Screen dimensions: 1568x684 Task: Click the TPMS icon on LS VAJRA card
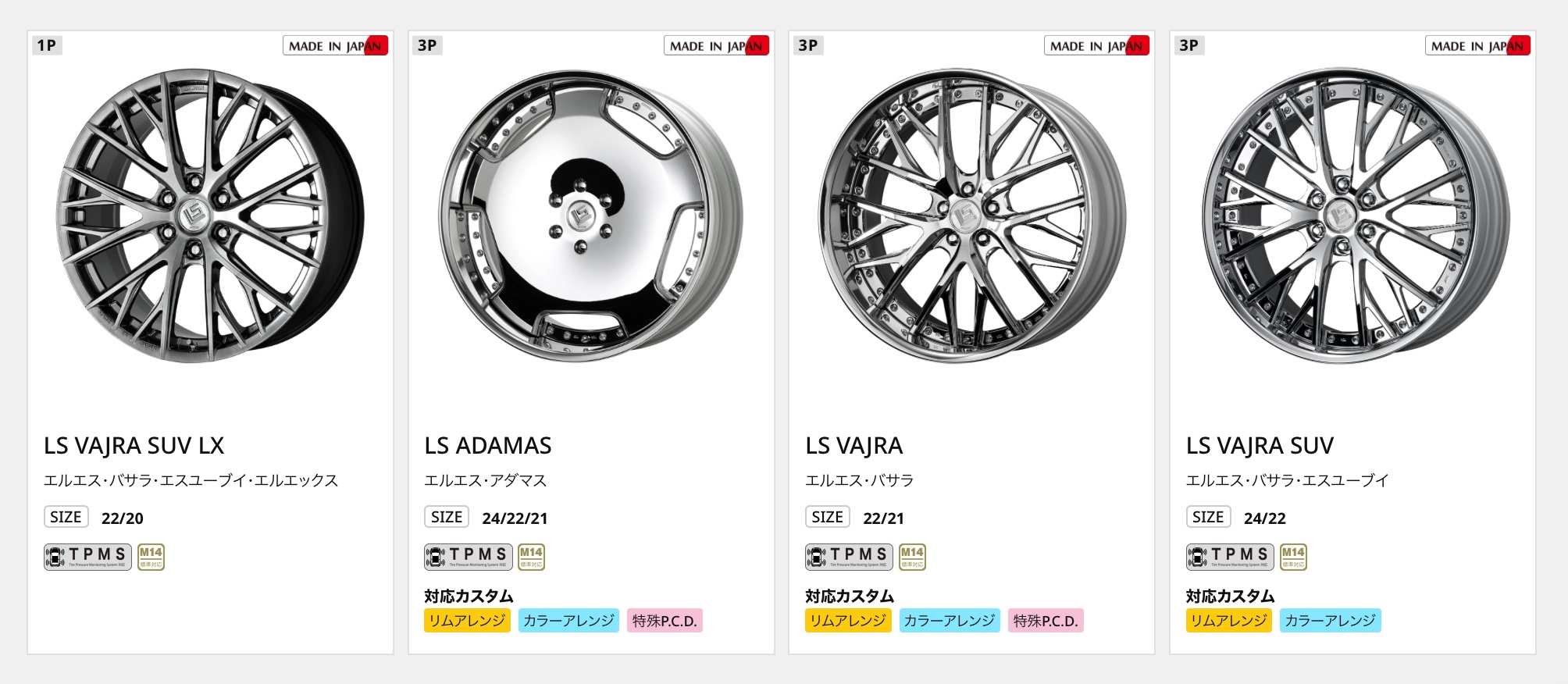pyautogui.click(x=849, y=557)
